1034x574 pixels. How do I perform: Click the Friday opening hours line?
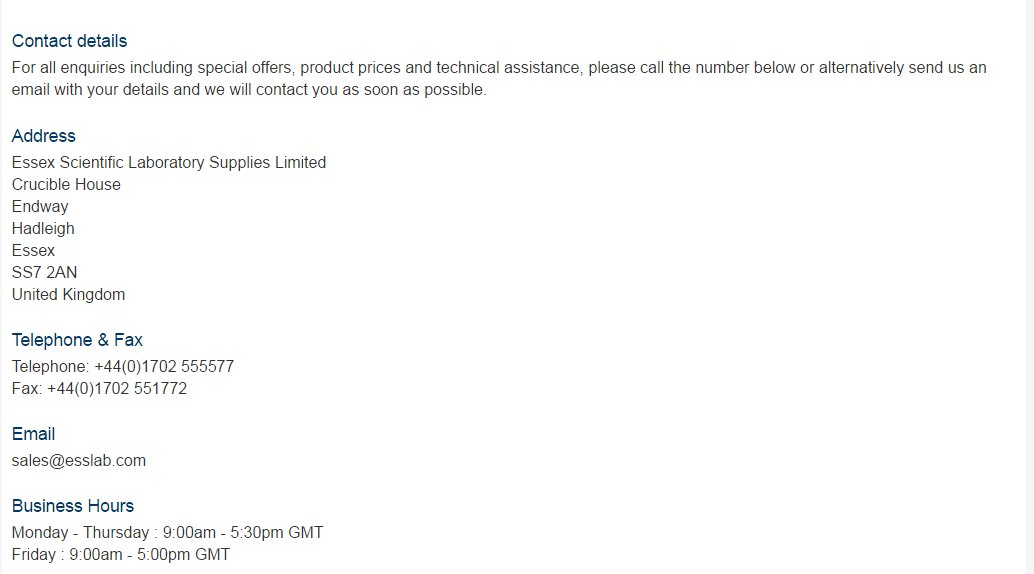point(121,554)
